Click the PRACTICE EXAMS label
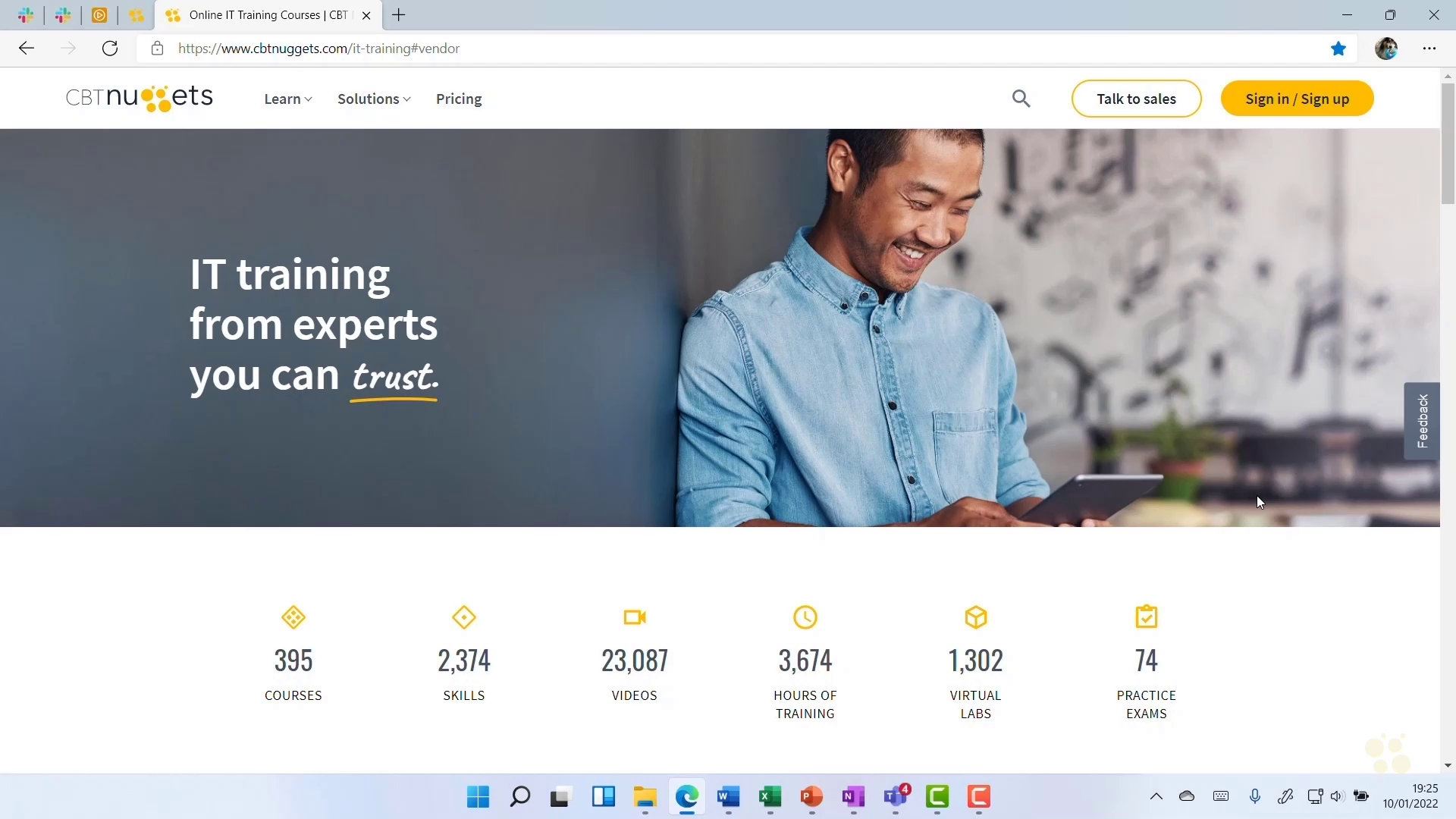Viewport: 1456px width, 819px height. tap(1147, 704)
